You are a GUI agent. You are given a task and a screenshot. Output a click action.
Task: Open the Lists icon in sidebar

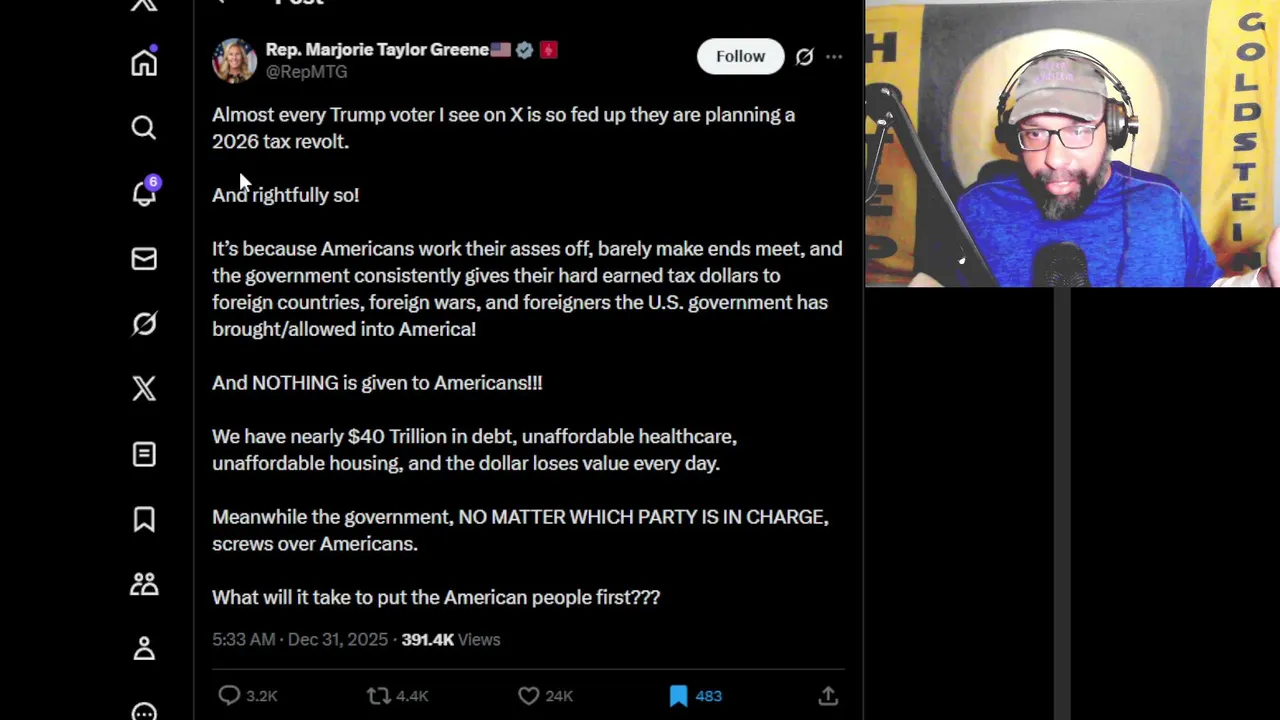tap(144, 454)
